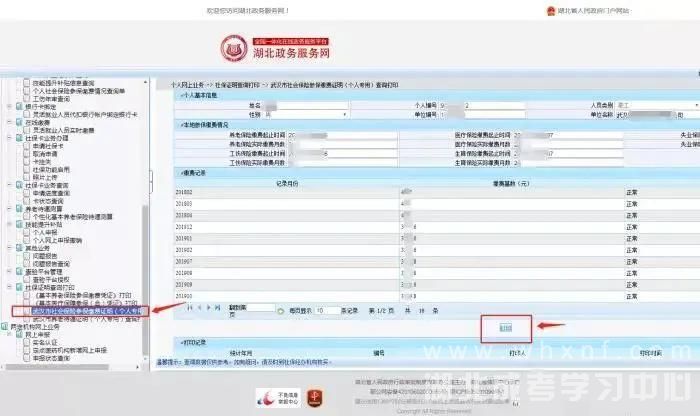The width and height of the screenshot is (700, 416).
Task: Click the folder icon beside 在线缴费
Action: (19, 121)
